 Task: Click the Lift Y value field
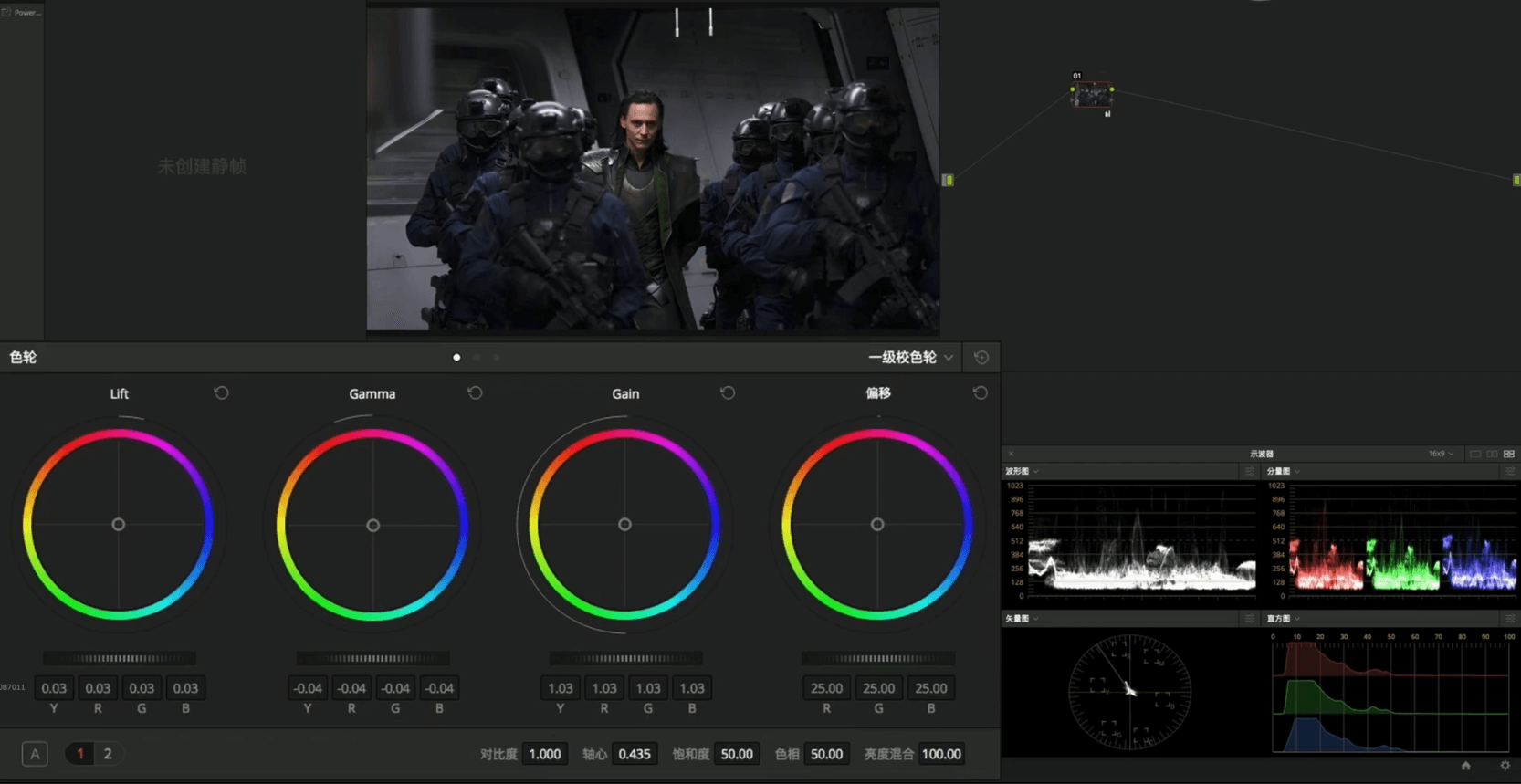(x=54, y=688)
